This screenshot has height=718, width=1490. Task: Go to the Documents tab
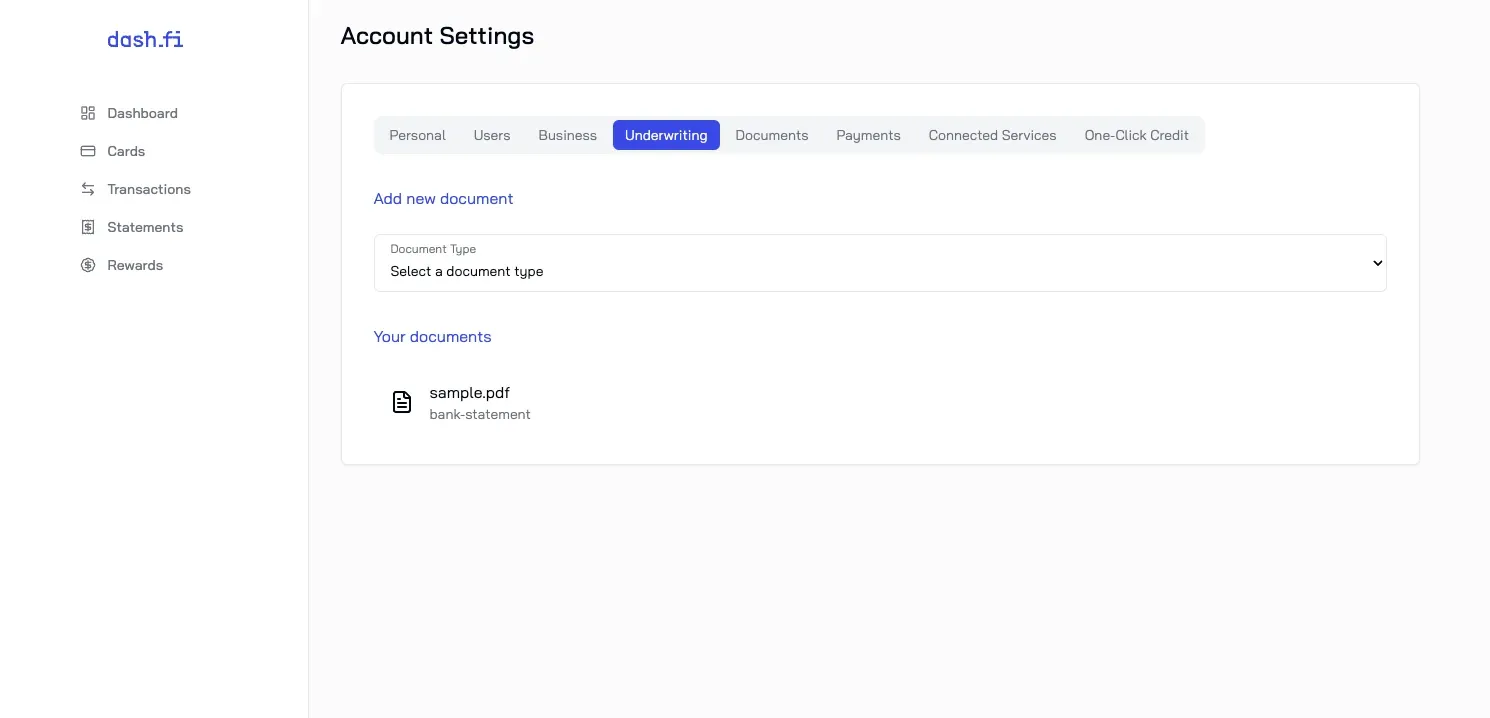coord(772,135)
